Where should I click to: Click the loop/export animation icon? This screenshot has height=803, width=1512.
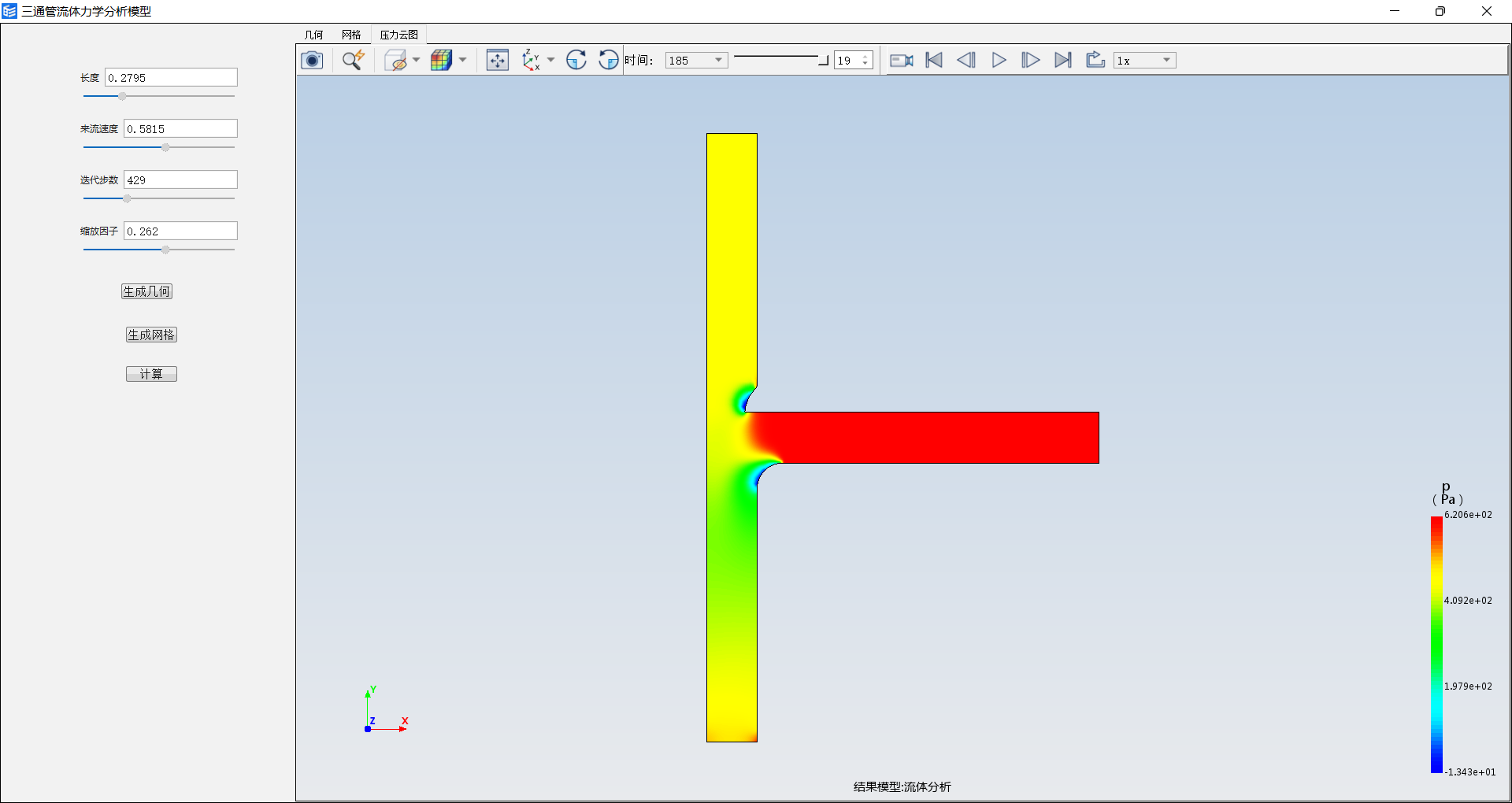pyautogui.click(x=1095, y=60)
